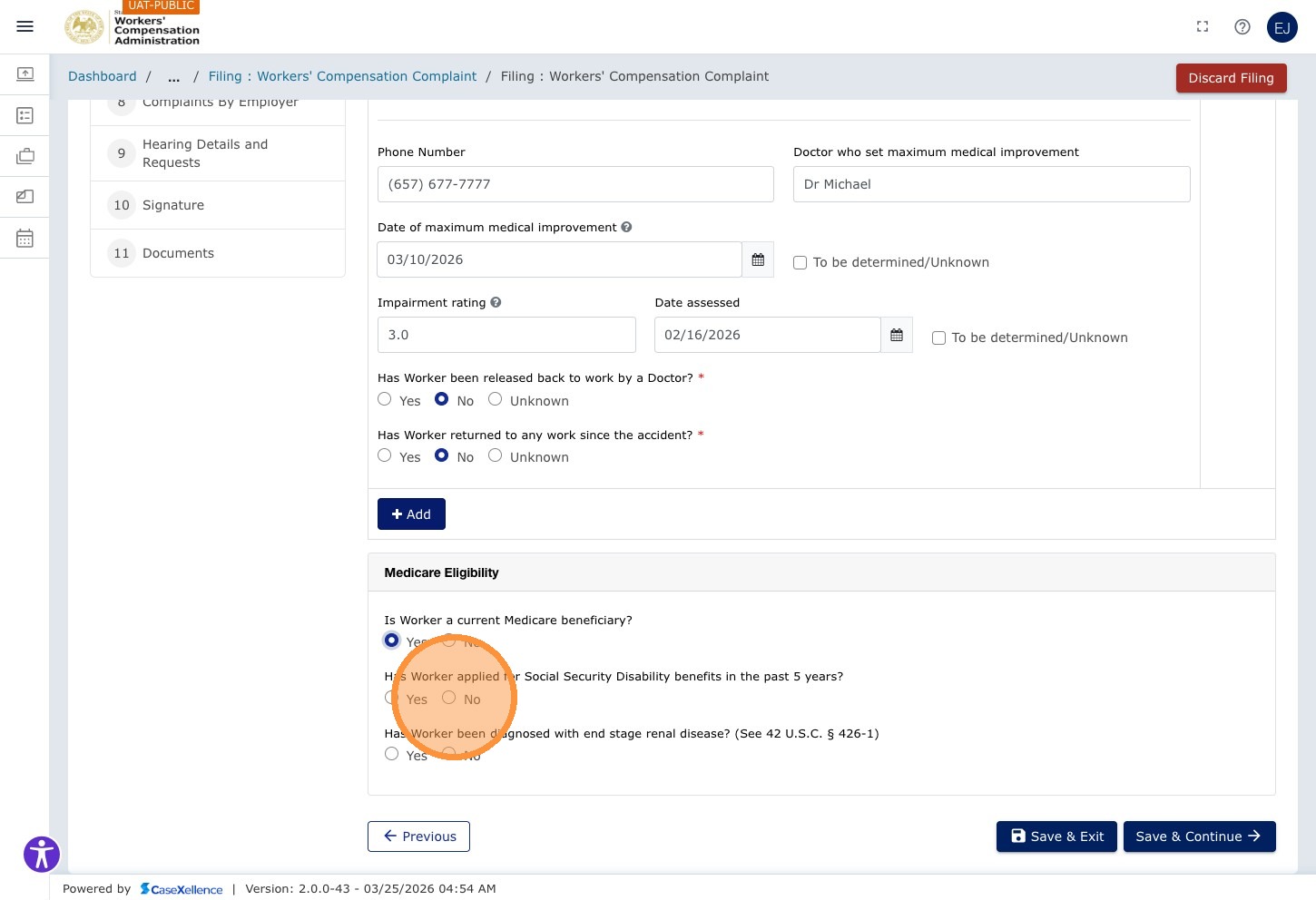Show help tooltip for Impairment rating
The width and height of the screenshot is (1316, 900).
coord(496,302)
